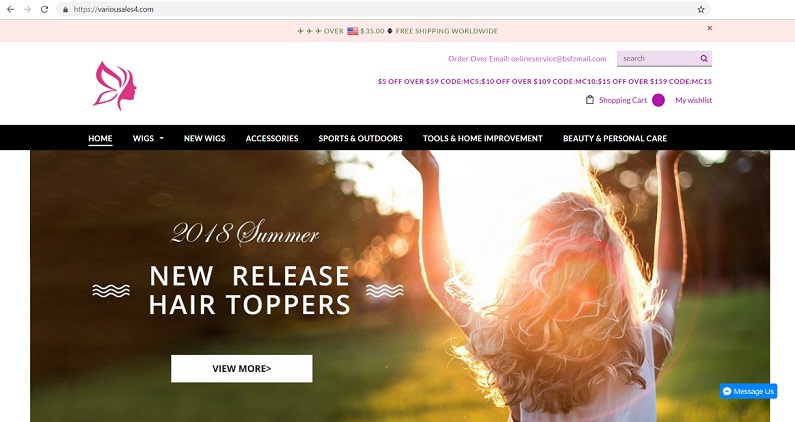795x422 pixels.
Task: Dismiss the free shipping banner
Action: (710, 28)
